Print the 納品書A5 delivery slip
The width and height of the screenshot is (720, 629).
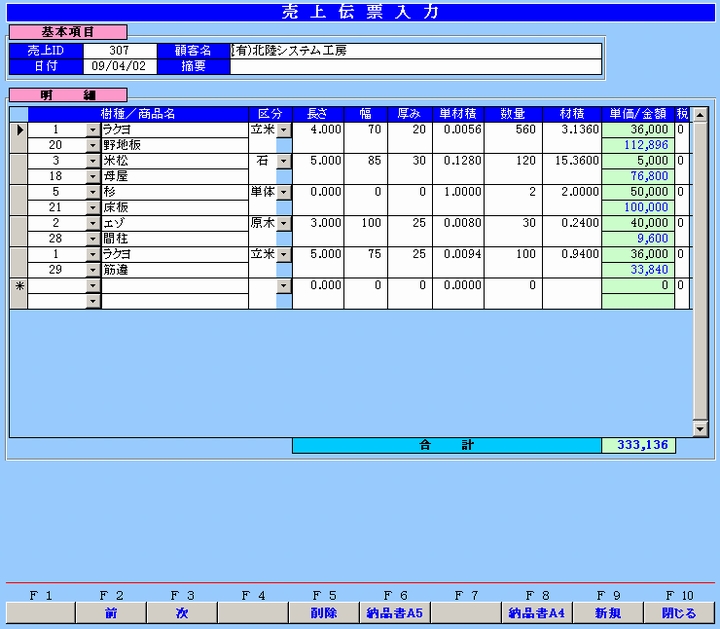395,613
